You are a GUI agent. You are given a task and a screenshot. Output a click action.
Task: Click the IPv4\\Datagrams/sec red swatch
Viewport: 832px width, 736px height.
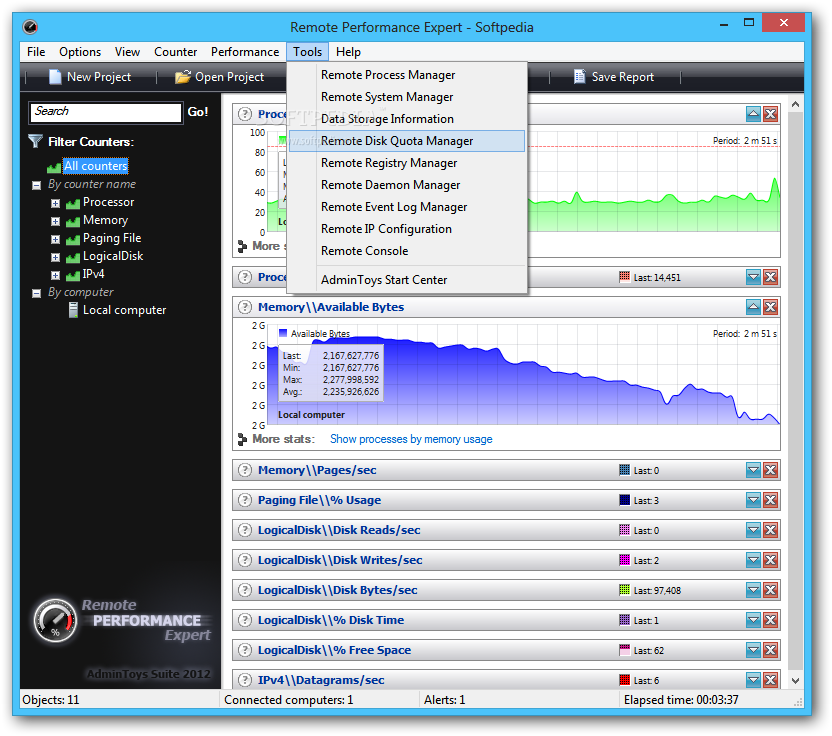click(625, 680)
